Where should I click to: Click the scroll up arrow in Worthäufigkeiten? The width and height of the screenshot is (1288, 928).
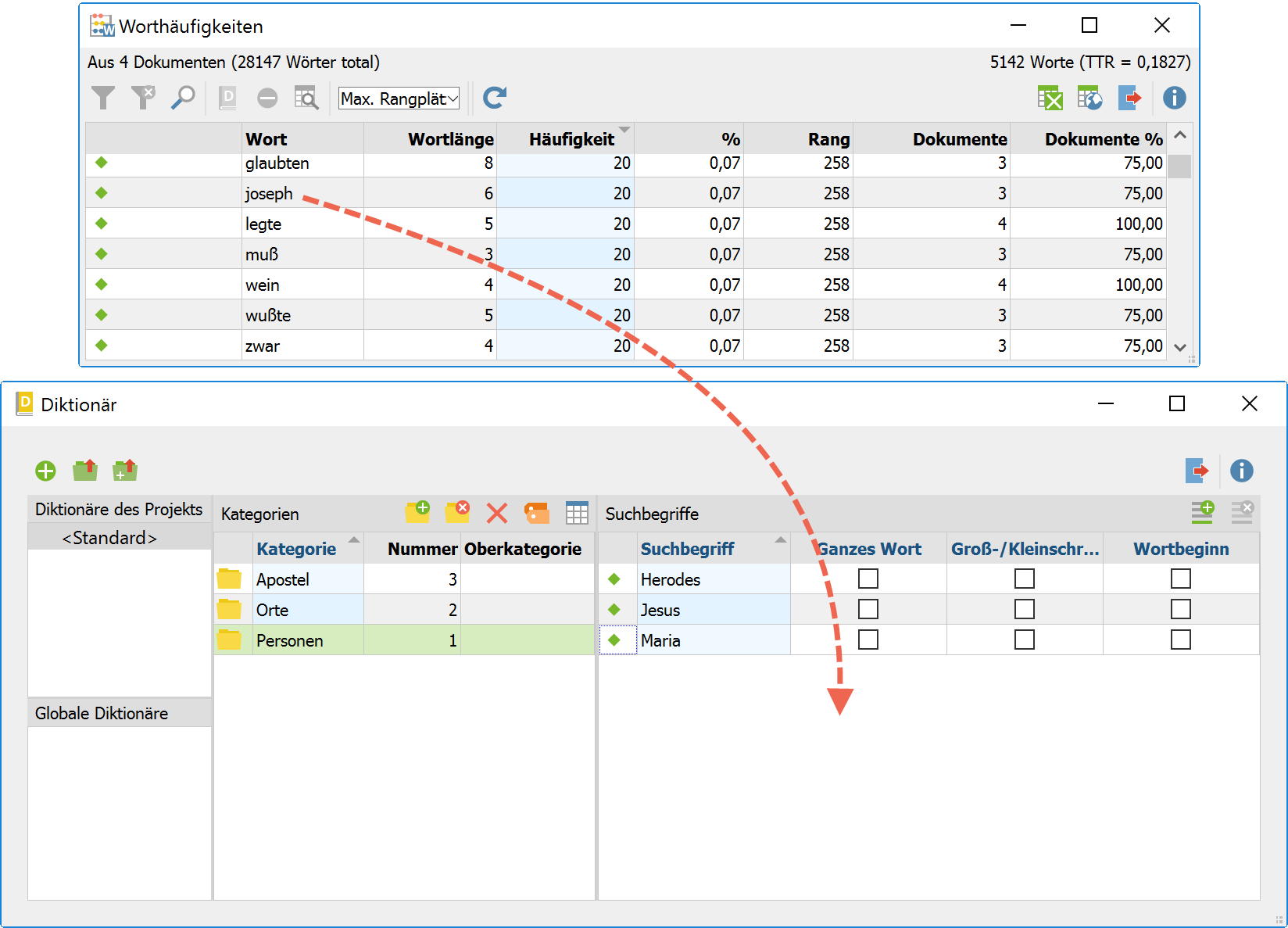point(1180,135)
